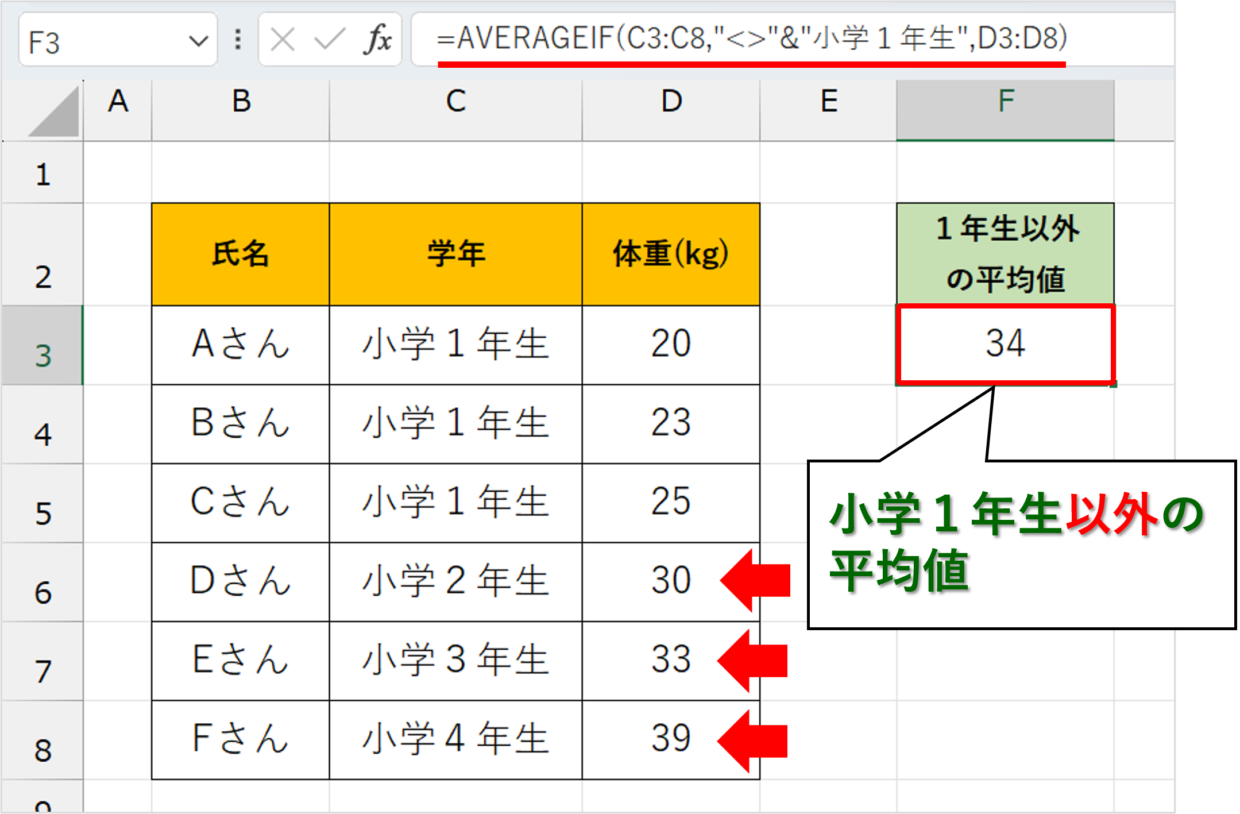Click the Select All triangle corner

click(x=54, y=110)
